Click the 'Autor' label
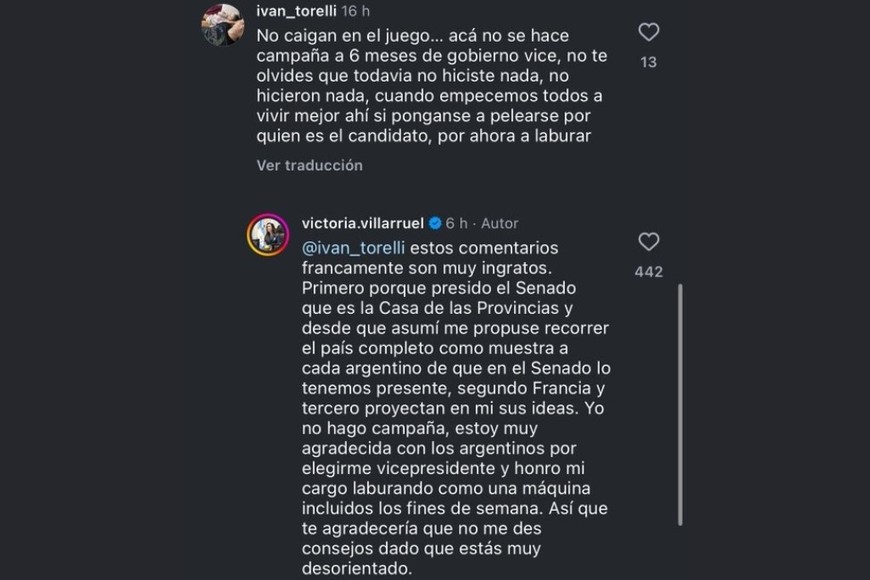The image size is (870, 580). tap(500, 223)
